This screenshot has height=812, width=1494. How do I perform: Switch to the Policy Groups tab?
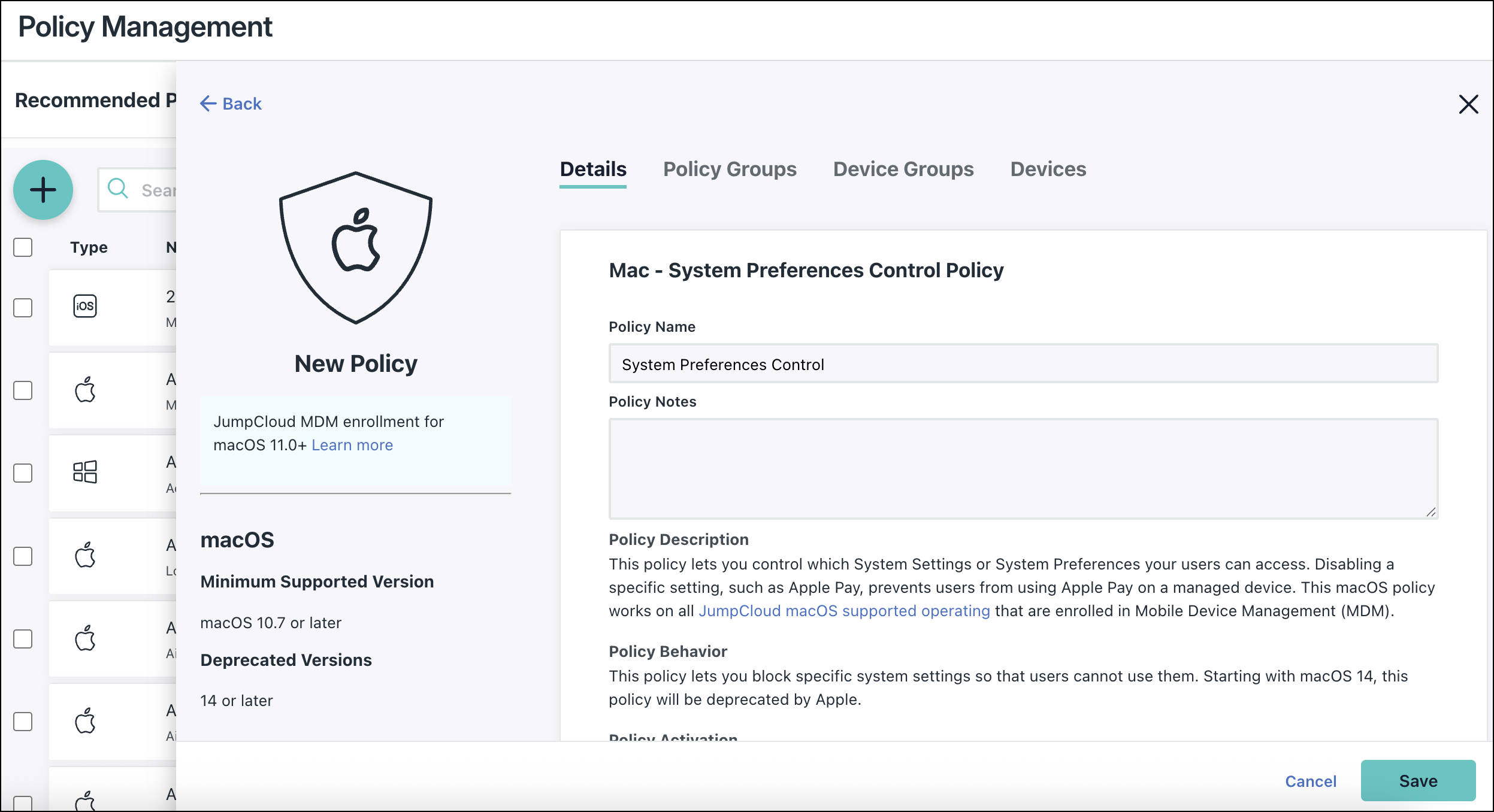click(x=730, y=169)
